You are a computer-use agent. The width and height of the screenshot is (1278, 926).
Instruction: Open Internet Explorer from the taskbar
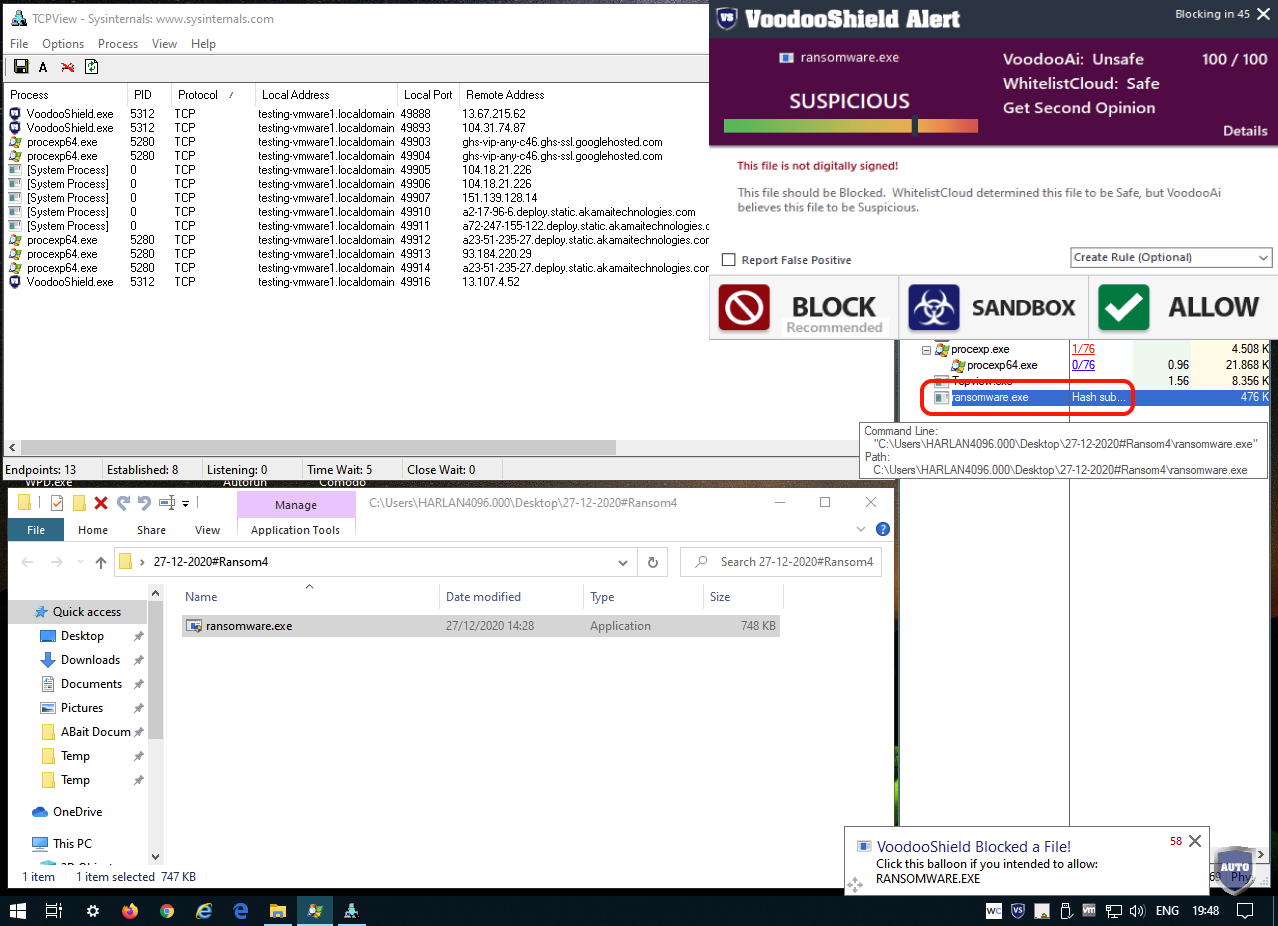click(x=204, y=911)
